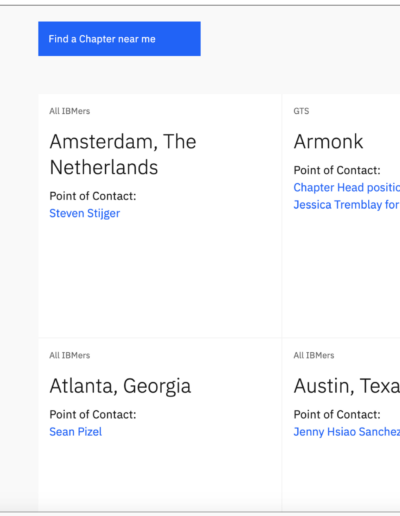Viewport: 400px width, 516px height.
Task: Click the All IBMers tag on Atlanta card
Action: (x=70, y=355)
